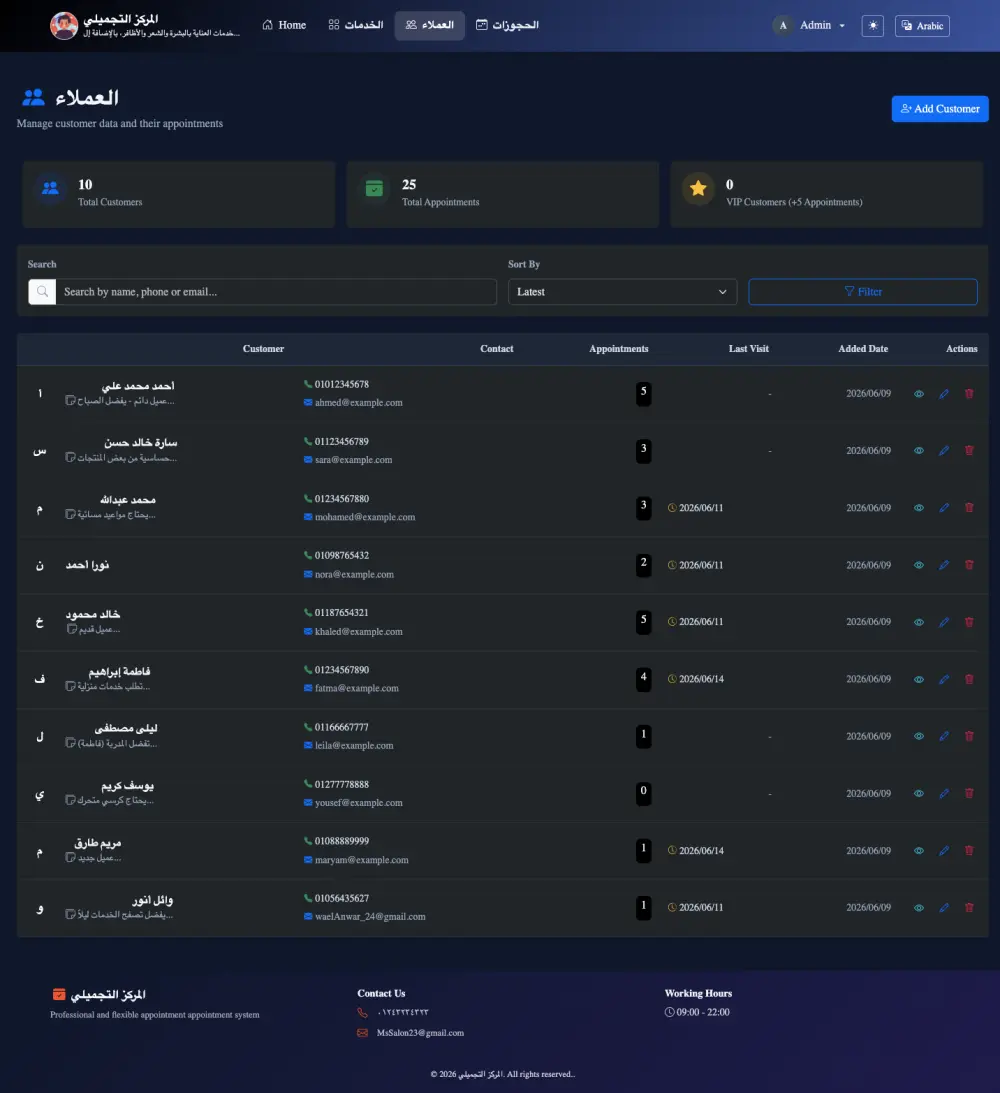Click phone number 01123456789
This screenshot has width=1000, height=1093.
[341, 441]
